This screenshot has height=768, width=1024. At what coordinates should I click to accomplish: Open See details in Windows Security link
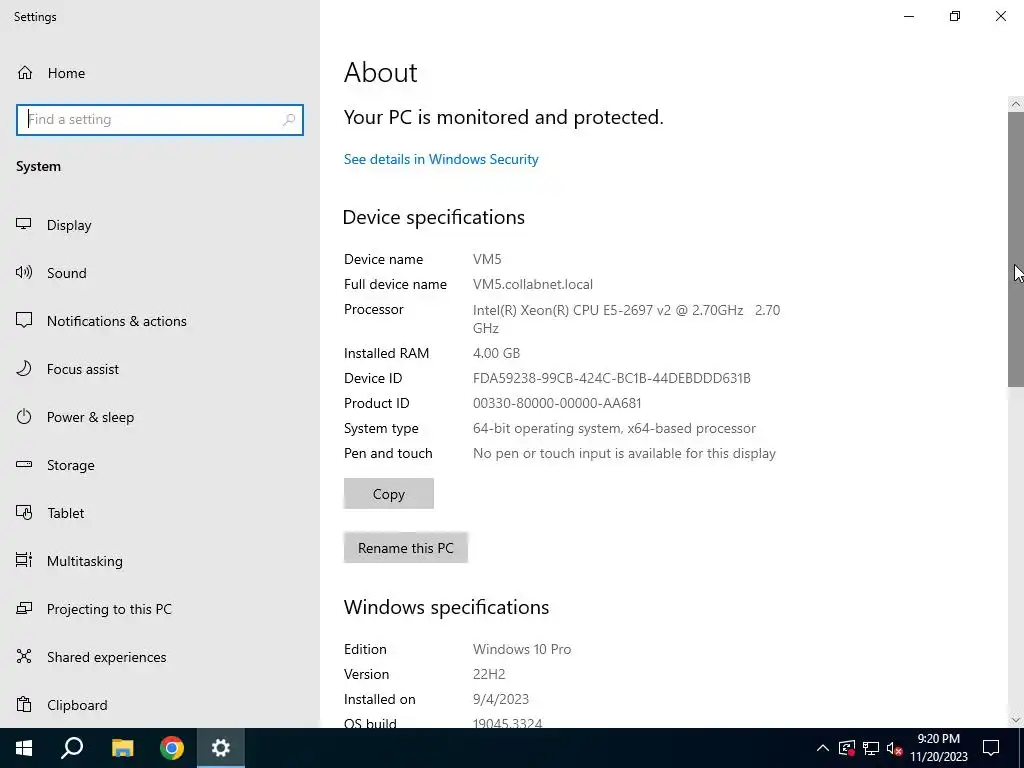(441, 159)
